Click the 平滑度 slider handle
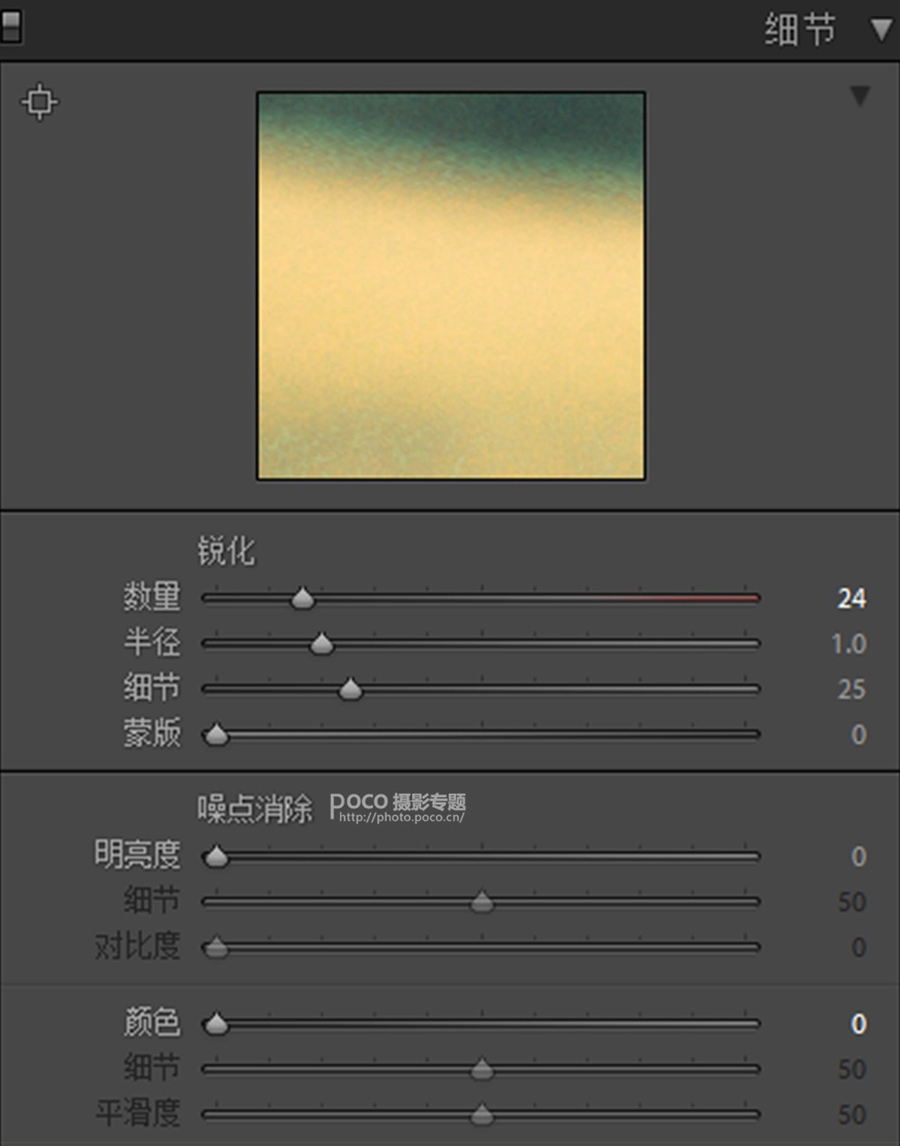The height and width of the screenshot is (1146, 900). point(482,1115)
